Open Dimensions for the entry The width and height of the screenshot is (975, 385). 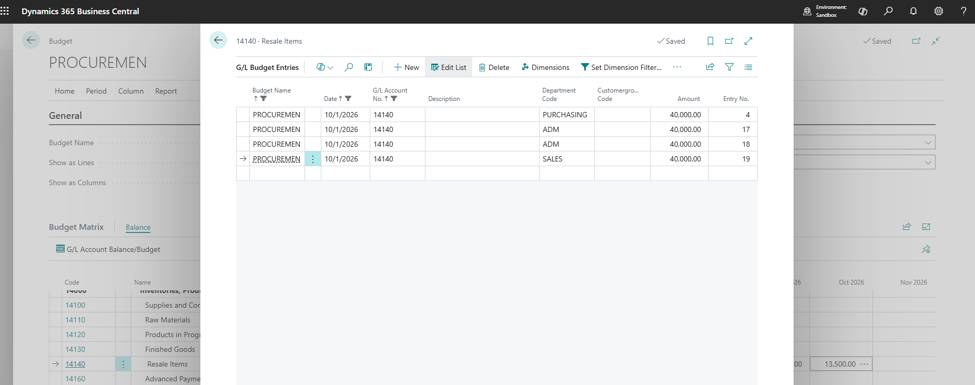click(x=545, y=67)
